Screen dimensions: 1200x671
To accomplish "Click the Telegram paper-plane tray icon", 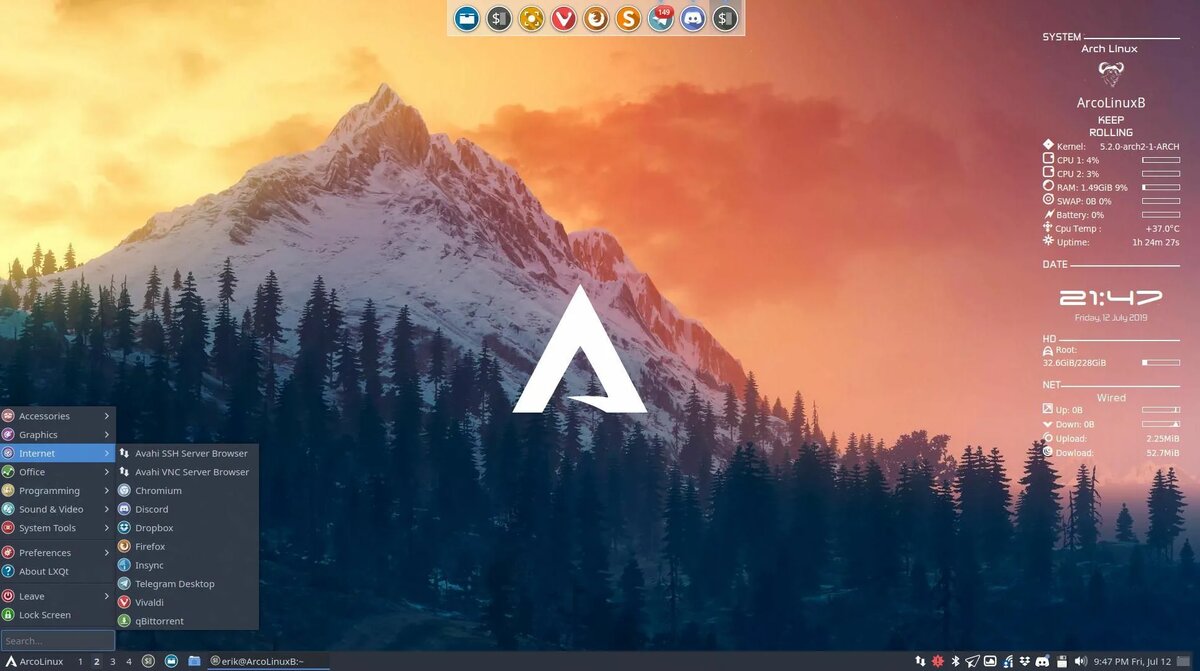I will tap(972, 661).
